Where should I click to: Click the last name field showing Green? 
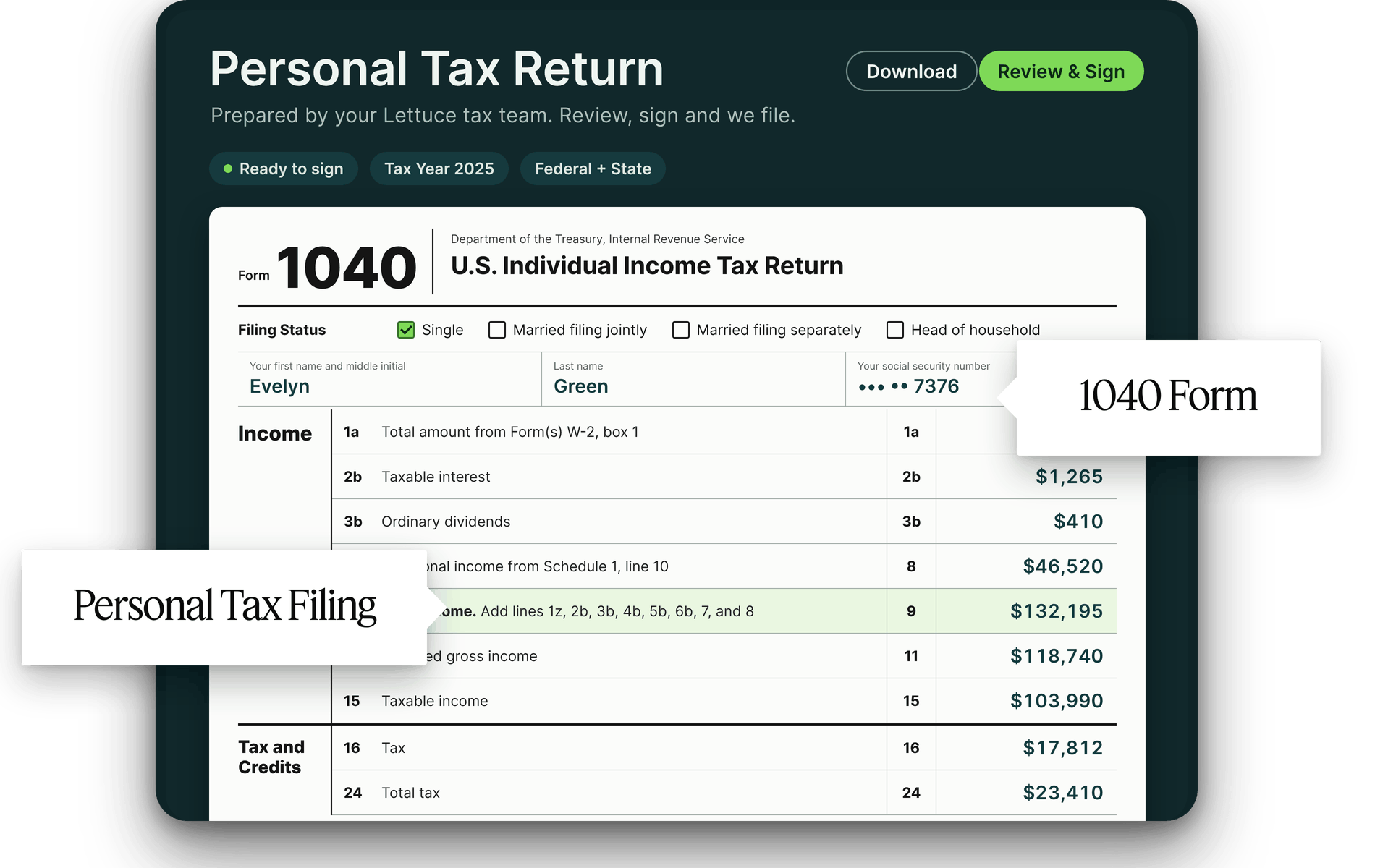point(693,379)
